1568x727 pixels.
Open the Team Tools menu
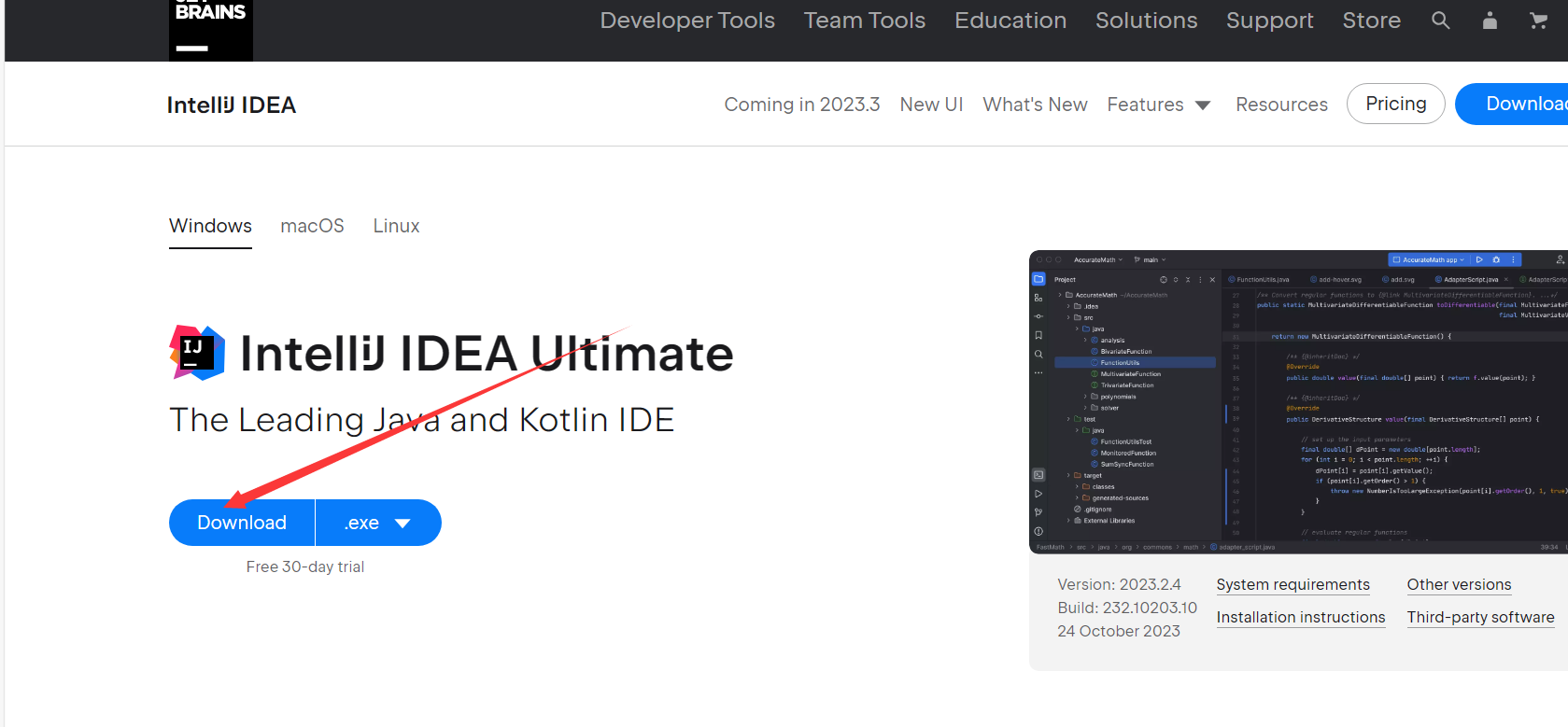[865, 21]
